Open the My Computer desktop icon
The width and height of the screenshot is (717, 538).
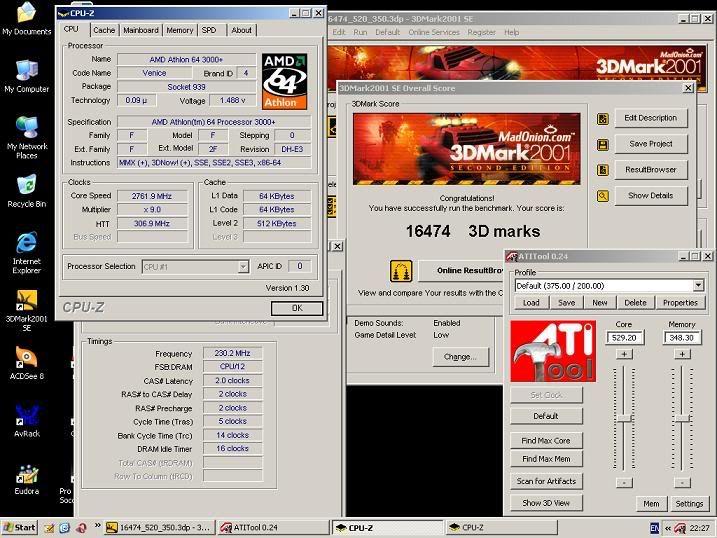[26, 71]
